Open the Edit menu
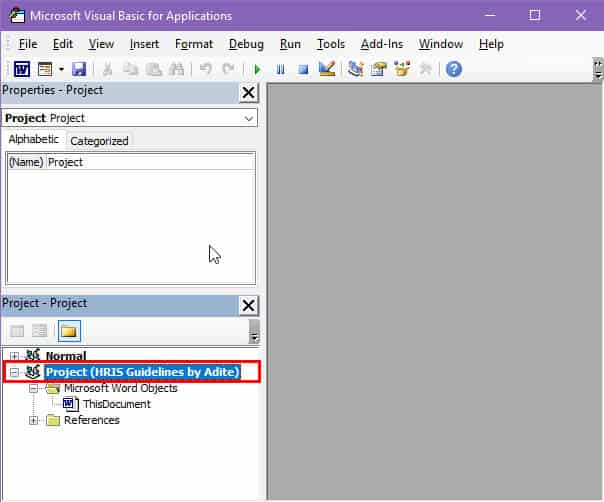Image resolution: width=604 pixels, height=502 pixels. coord(63,44)
